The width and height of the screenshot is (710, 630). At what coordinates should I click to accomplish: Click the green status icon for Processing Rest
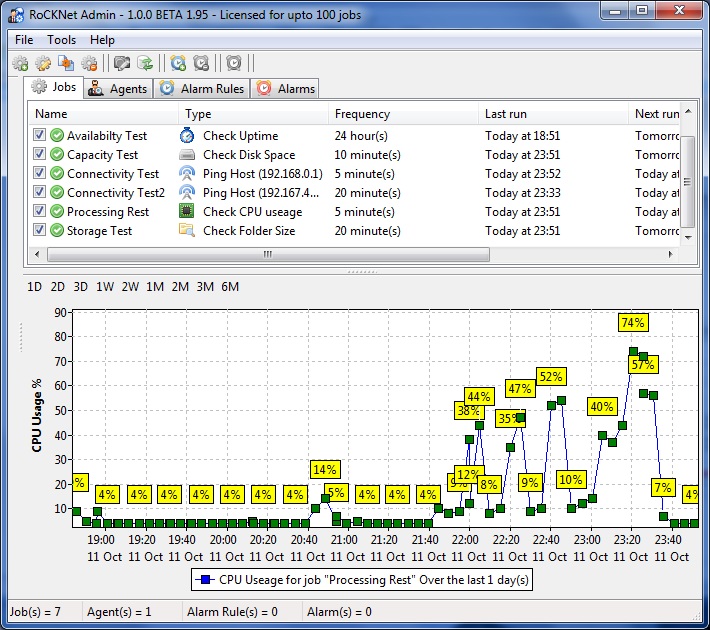(x=57, y=212)
